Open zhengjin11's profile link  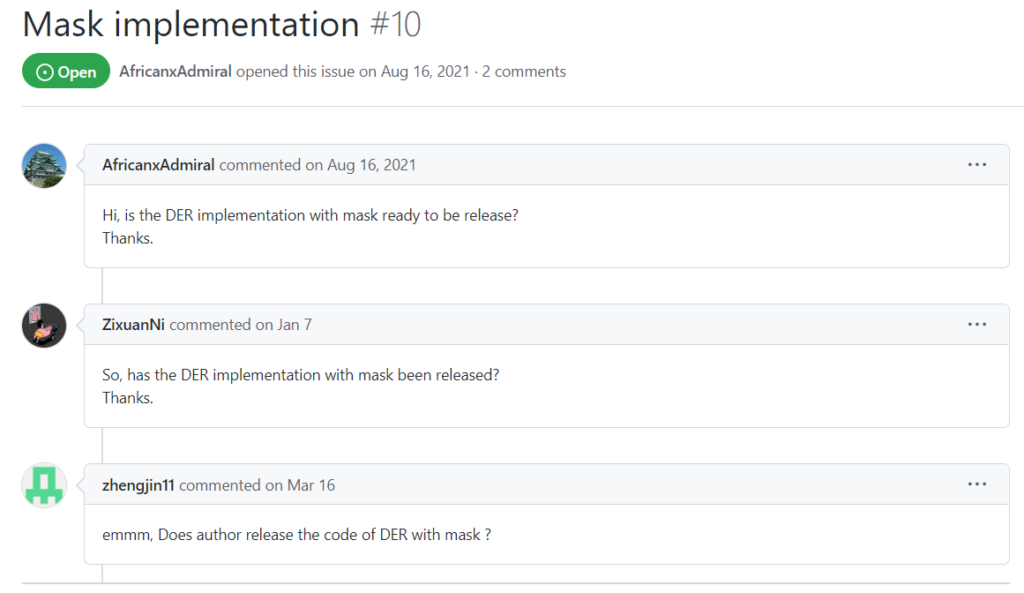(x=138, y=485)
